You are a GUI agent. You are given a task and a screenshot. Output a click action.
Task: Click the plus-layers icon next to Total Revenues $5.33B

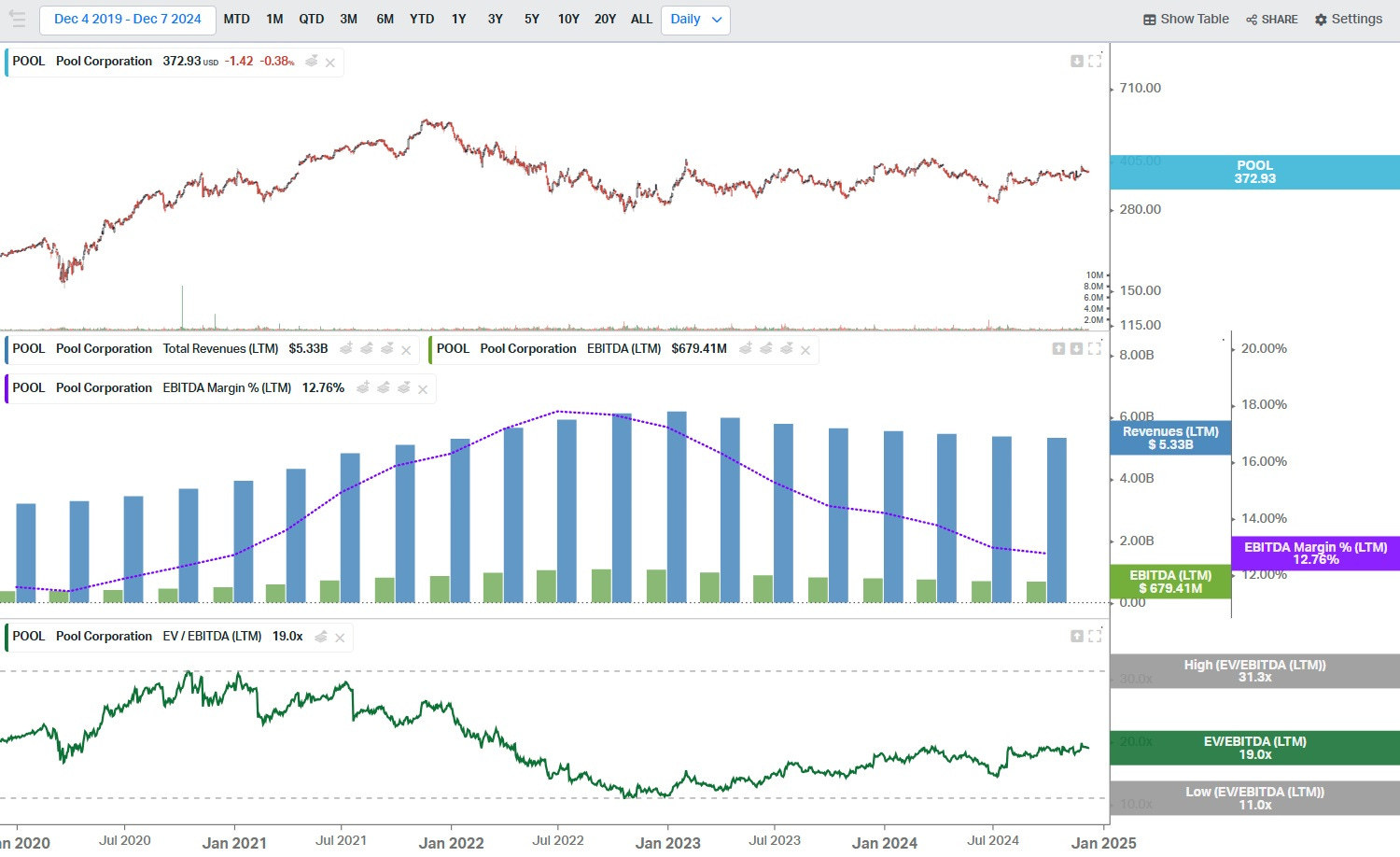click(346, 348)
